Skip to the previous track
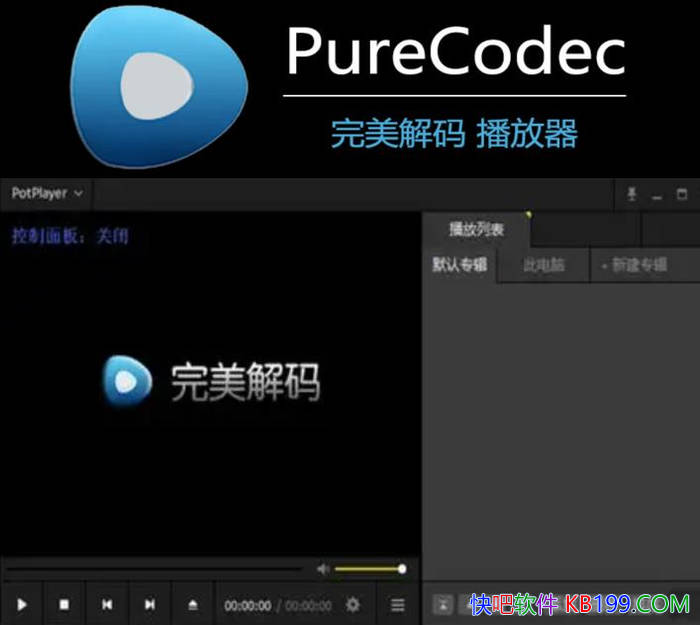 pos(107,605)
